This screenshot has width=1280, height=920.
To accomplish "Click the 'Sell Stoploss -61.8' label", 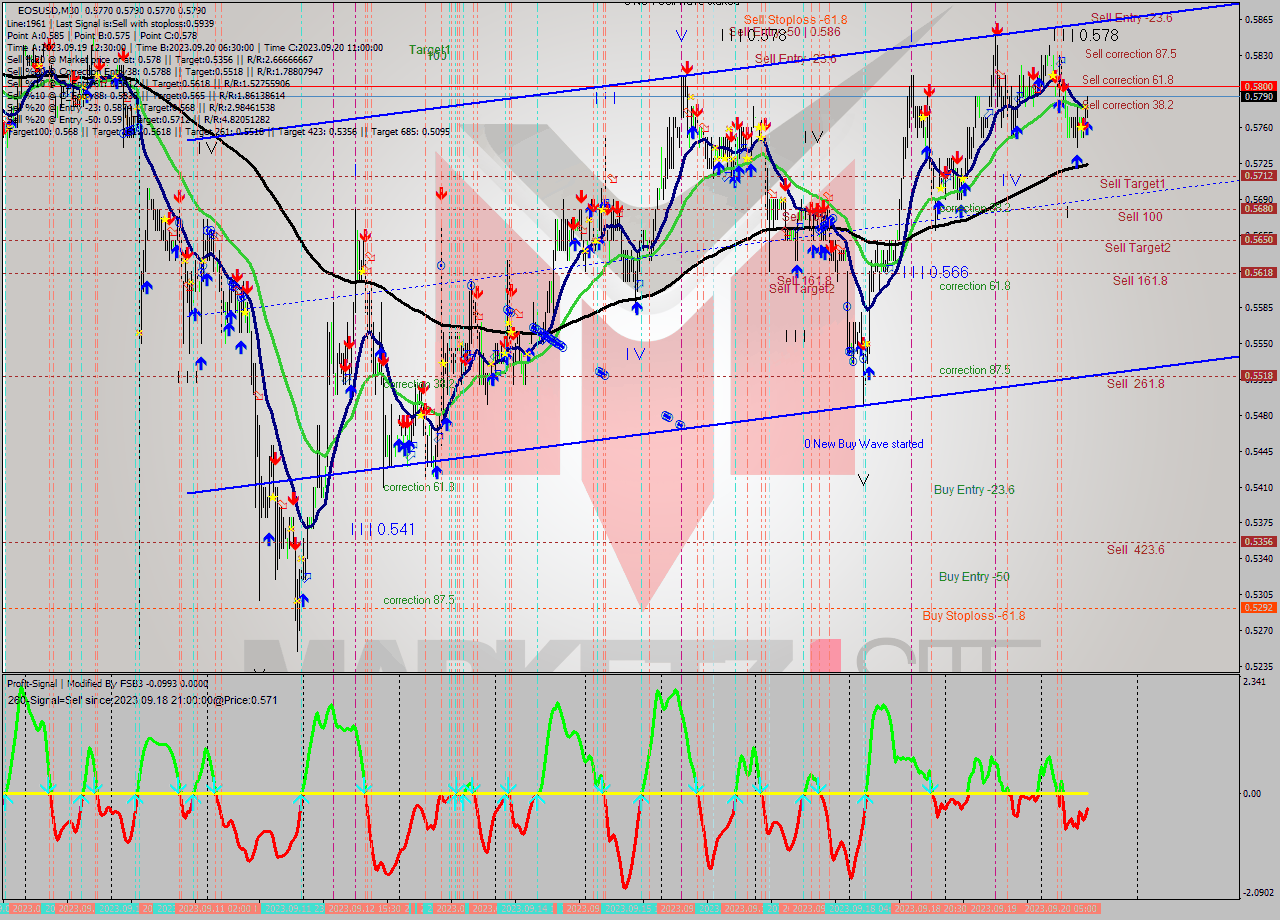I will [795, 20].
